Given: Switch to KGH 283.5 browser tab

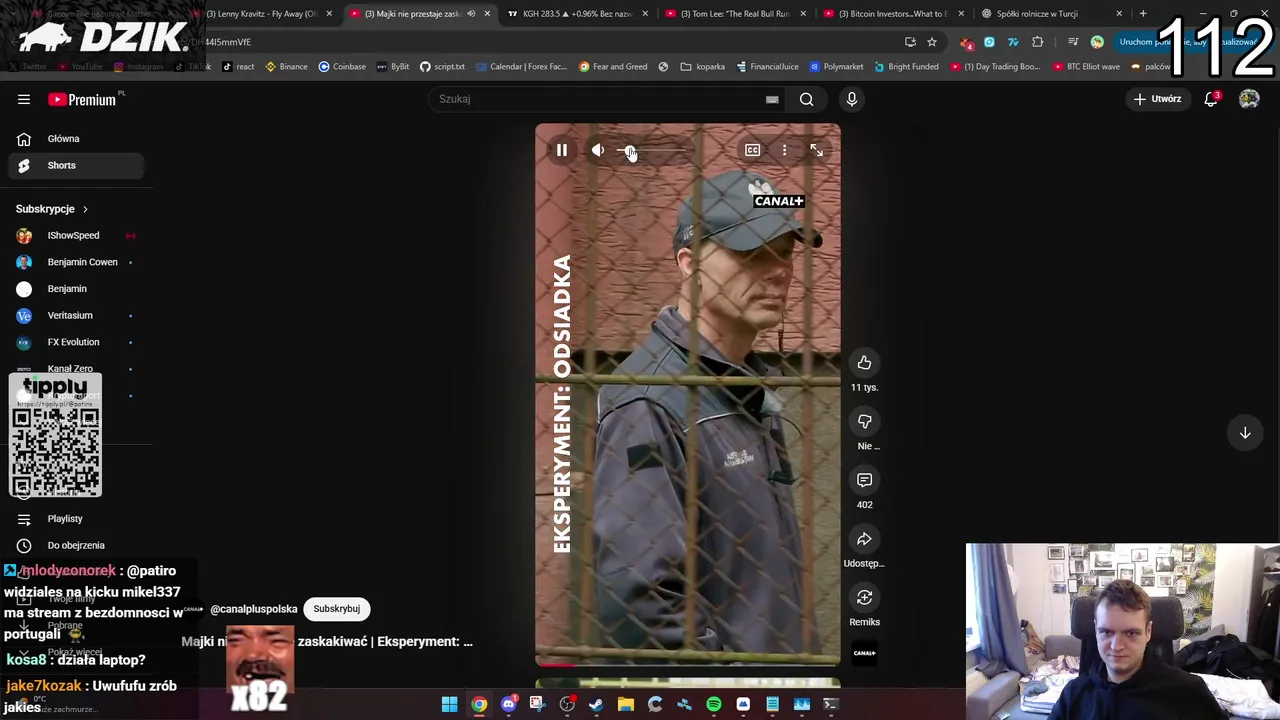Looking at the screenshot, I should point(575,14).
